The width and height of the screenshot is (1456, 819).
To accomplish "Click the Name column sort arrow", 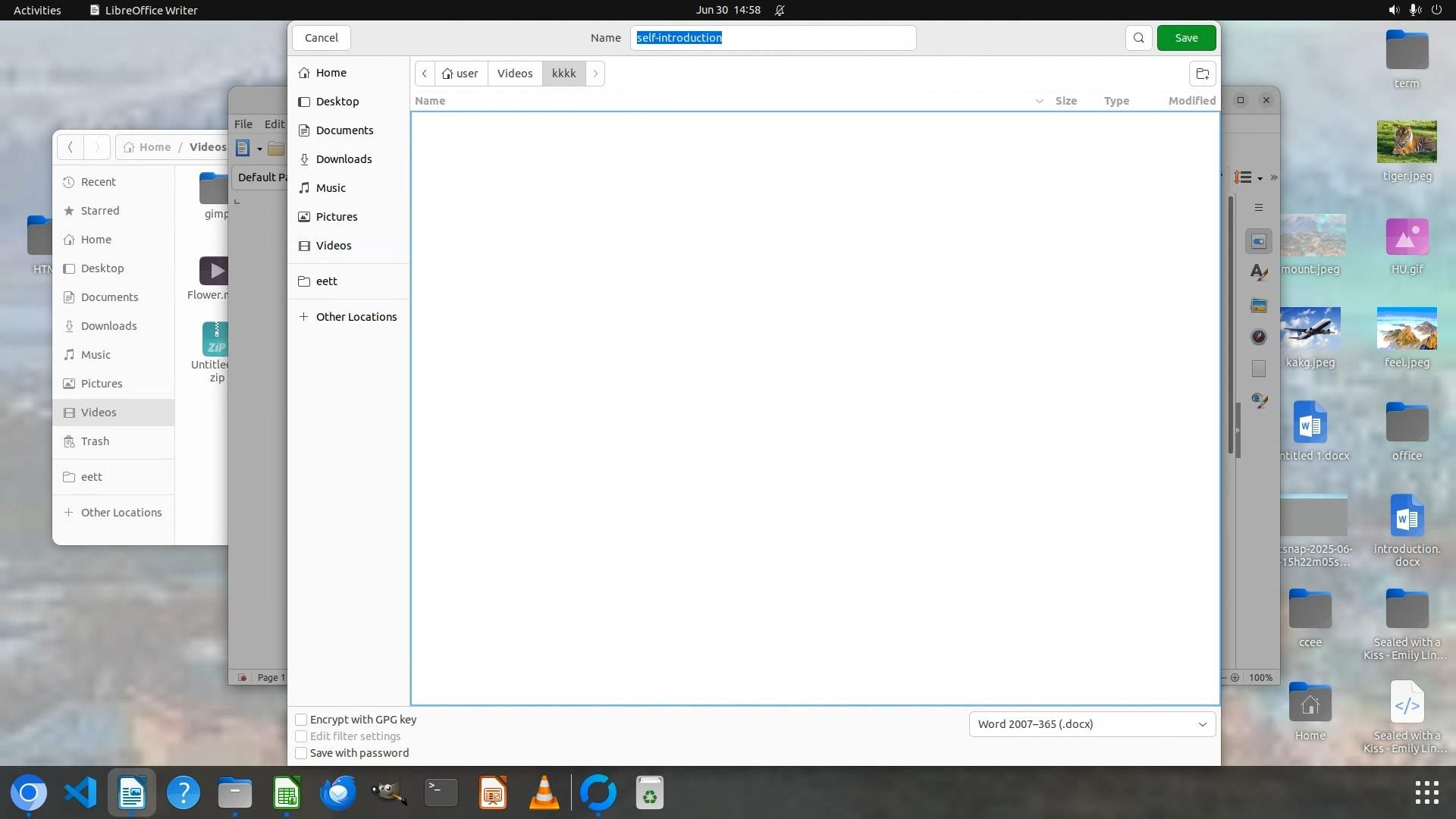I will click(x=1039, y=101).
